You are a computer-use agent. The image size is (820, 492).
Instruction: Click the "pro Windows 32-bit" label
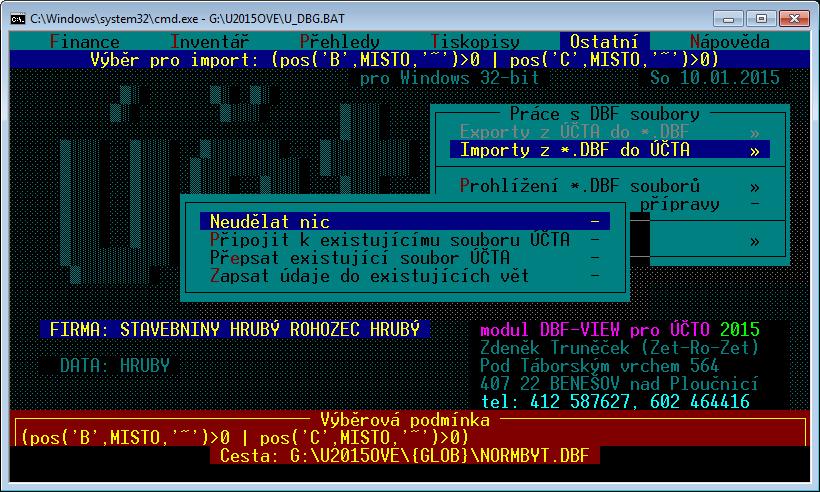click(x=449, y=78)
